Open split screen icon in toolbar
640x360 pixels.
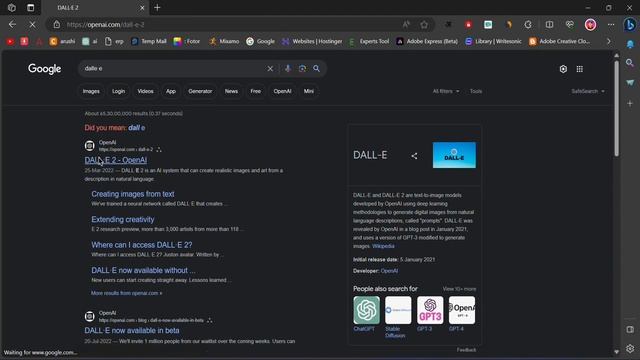[x=549, y=24]
